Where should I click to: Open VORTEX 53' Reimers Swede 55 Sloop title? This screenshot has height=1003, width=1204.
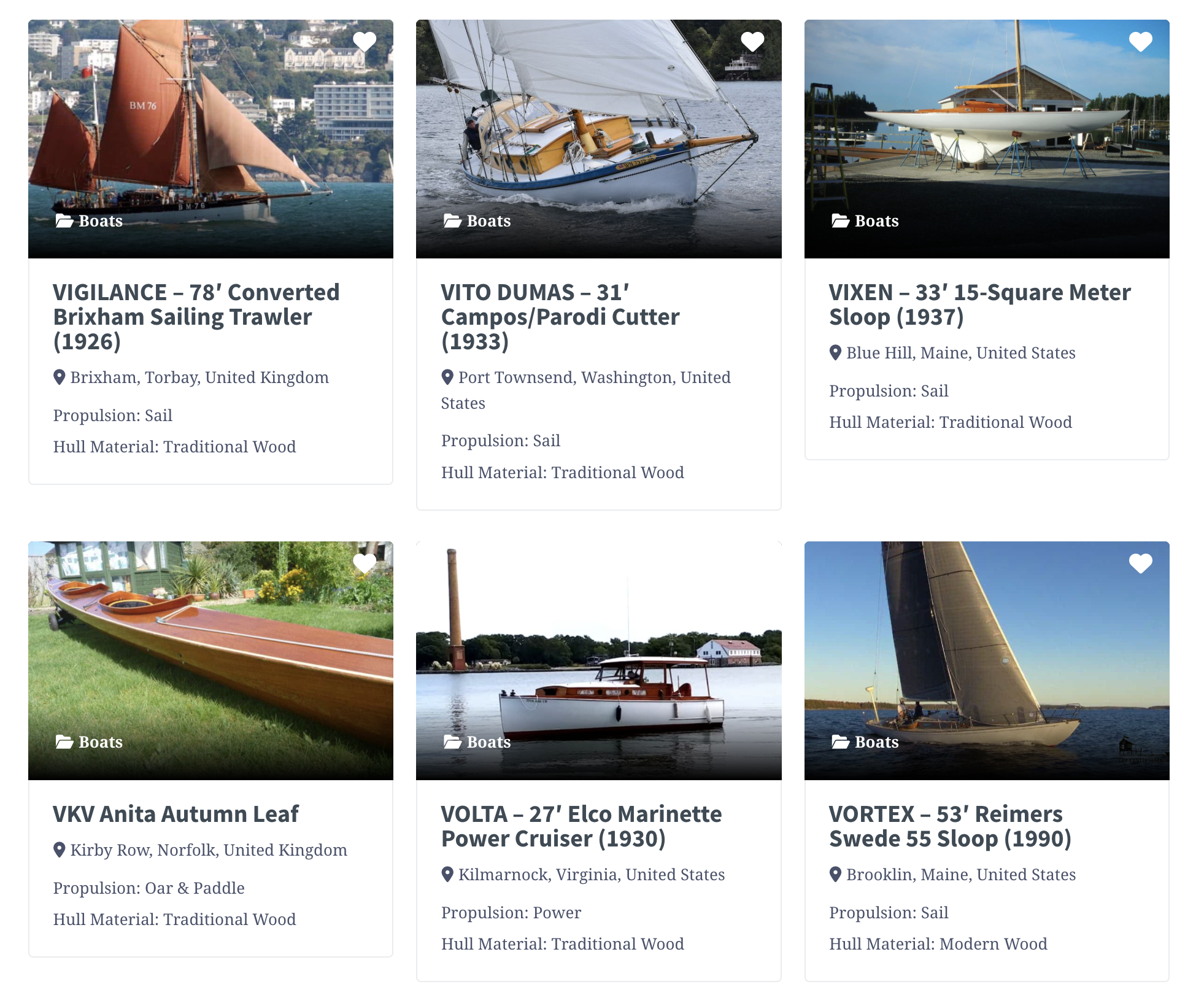click(950, 826)
